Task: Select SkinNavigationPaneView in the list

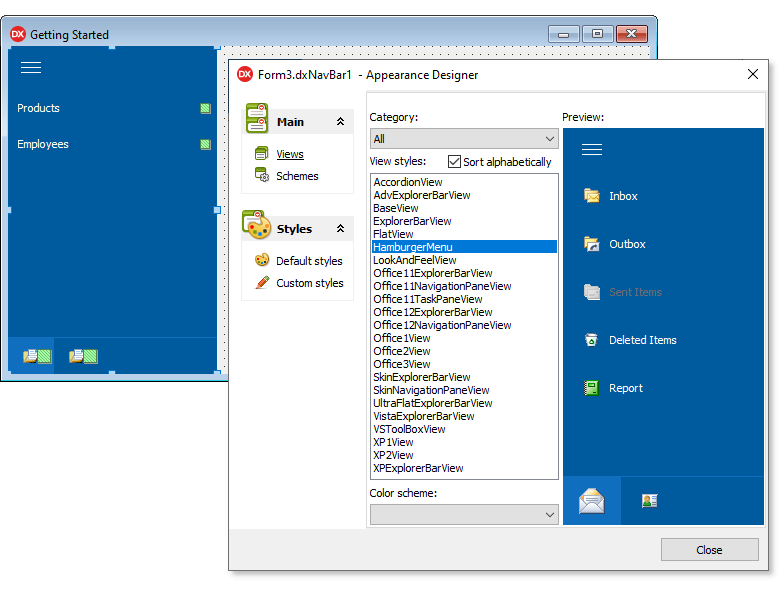Action: (431, 390)
